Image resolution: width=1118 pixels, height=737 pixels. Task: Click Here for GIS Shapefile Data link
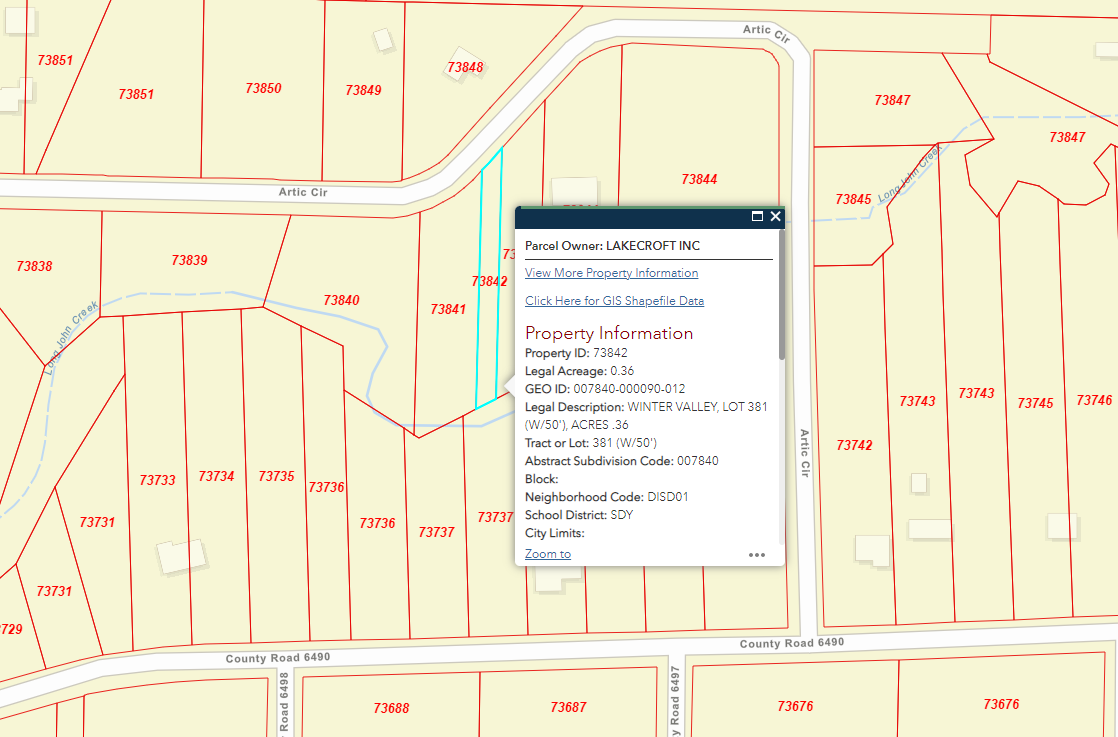[x=614, y=301]
